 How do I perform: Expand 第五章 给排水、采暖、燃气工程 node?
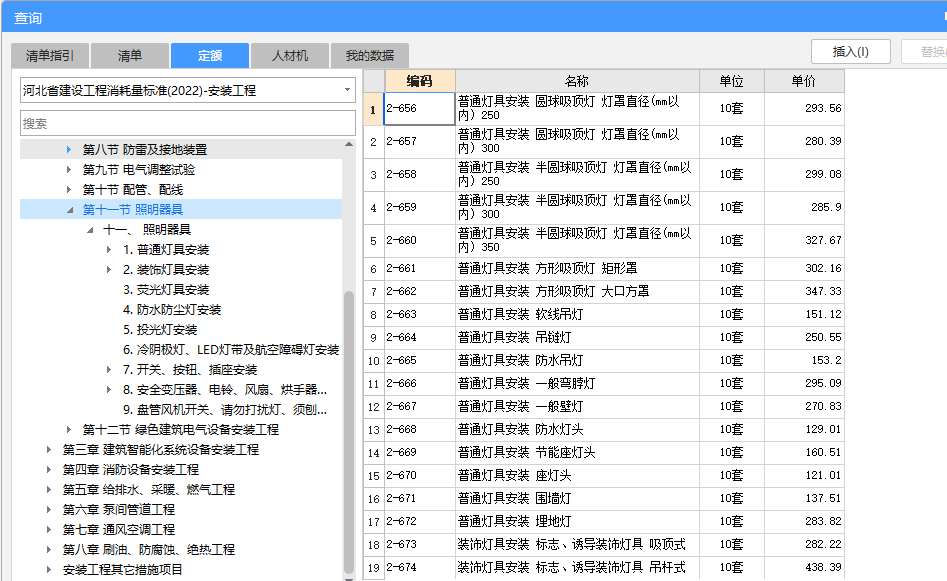coord(49,489)
